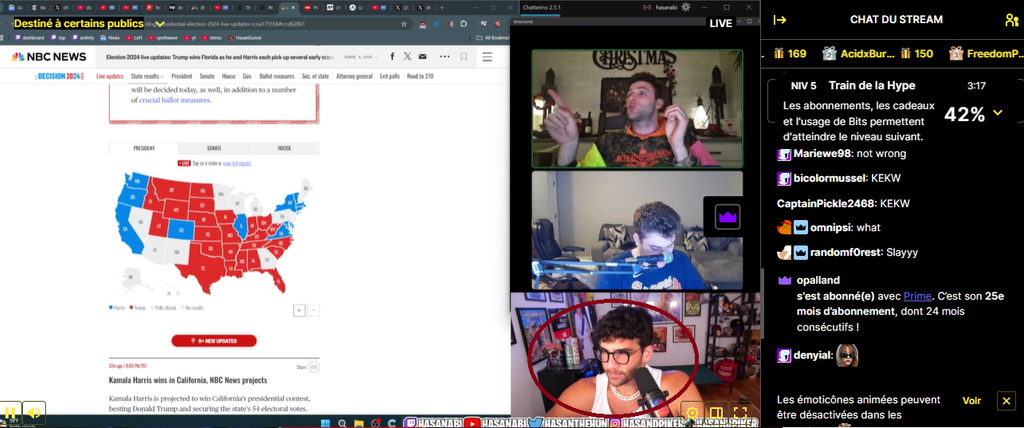Open 'Kamala Harris wins in California' headline
1024x428 pixels.
click(187, 380)
